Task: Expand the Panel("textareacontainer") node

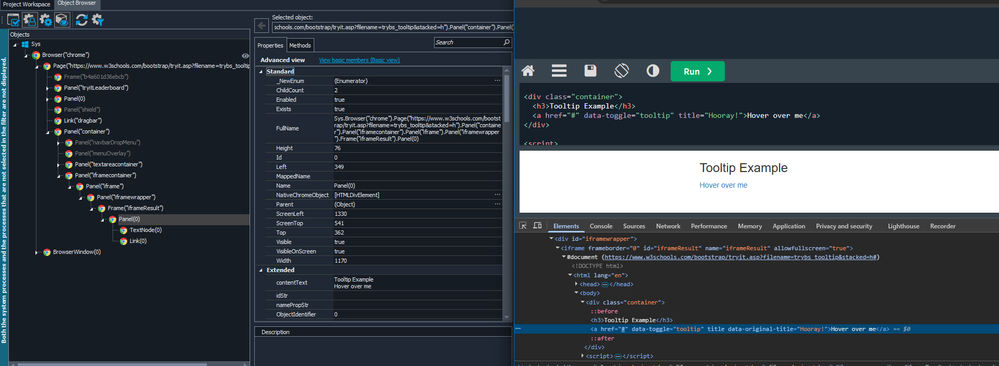Action: tap(59, 165)
